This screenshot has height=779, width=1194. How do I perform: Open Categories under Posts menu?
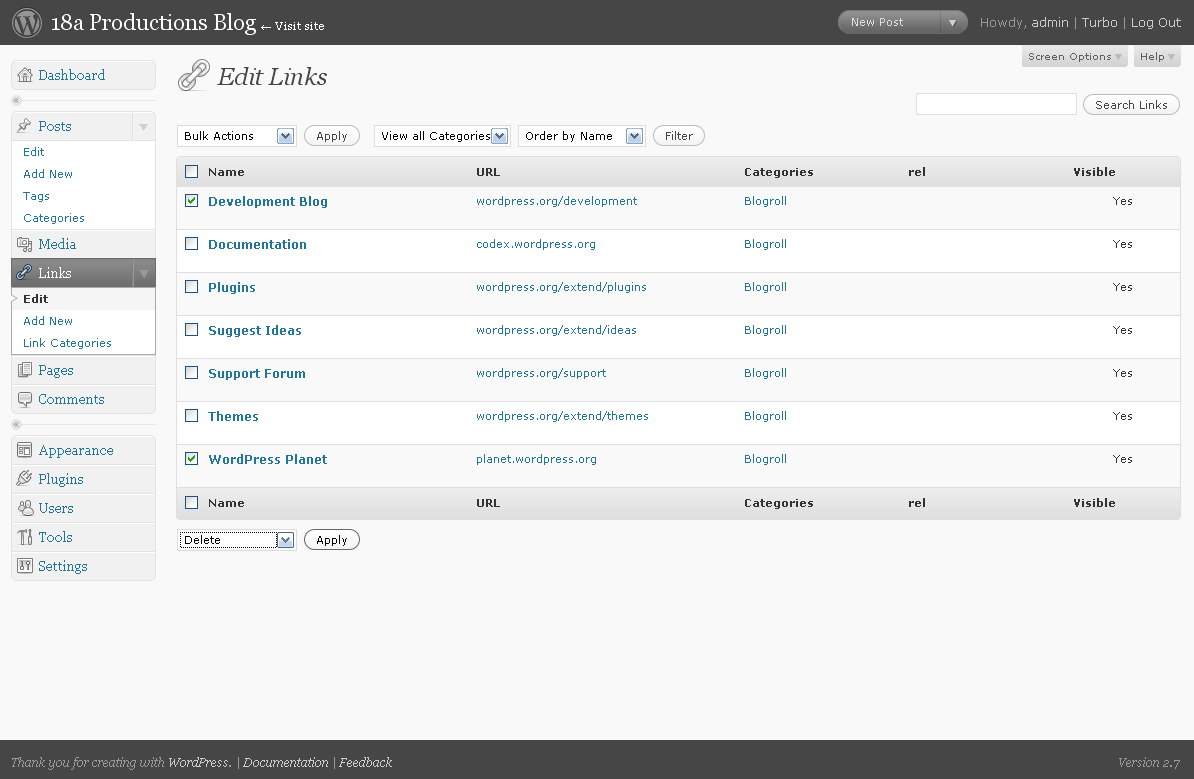tap(53, 219)
